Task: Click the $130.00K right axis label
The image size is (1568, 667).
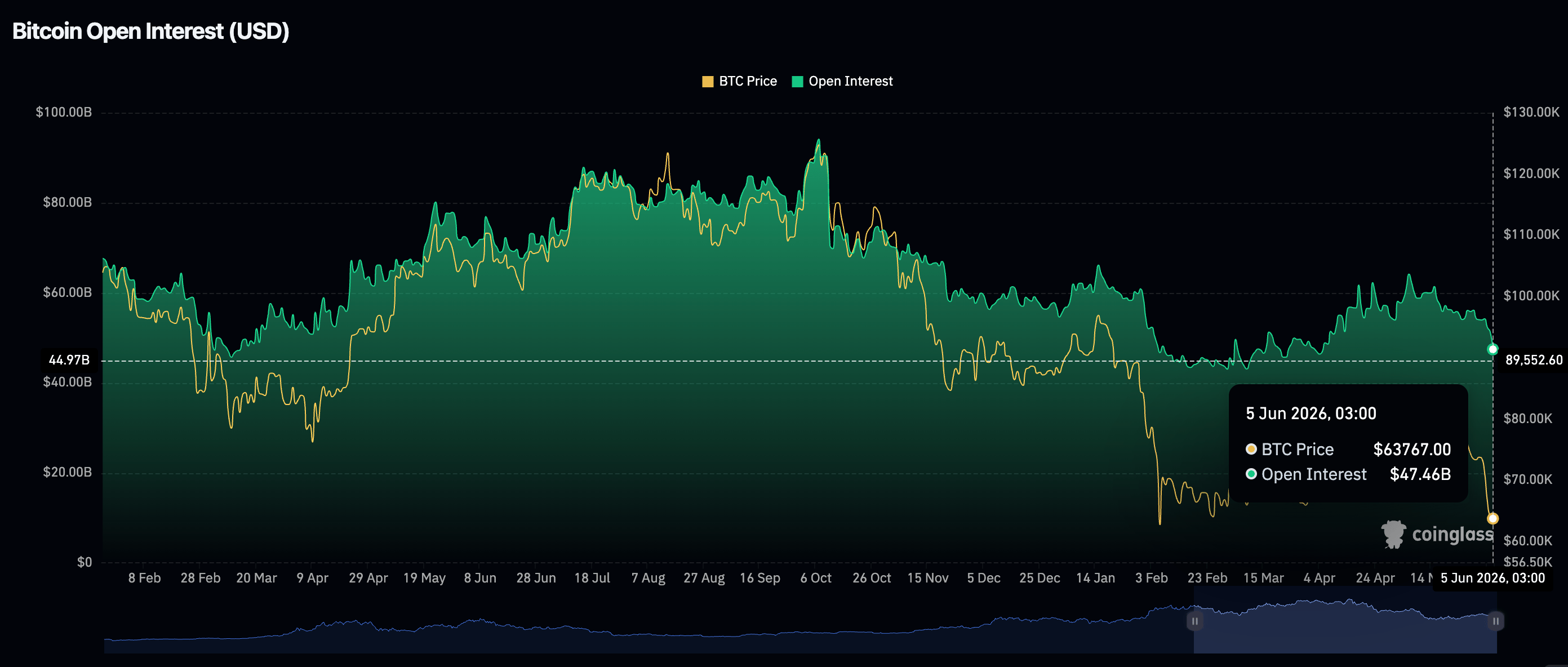Action: point(1531,112)
